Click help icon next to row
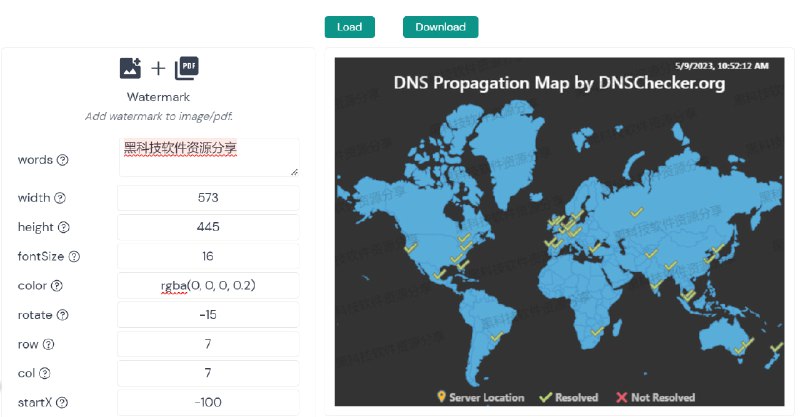Image resolution: width=800 pixels, height=417 pixels. (49, 345)
